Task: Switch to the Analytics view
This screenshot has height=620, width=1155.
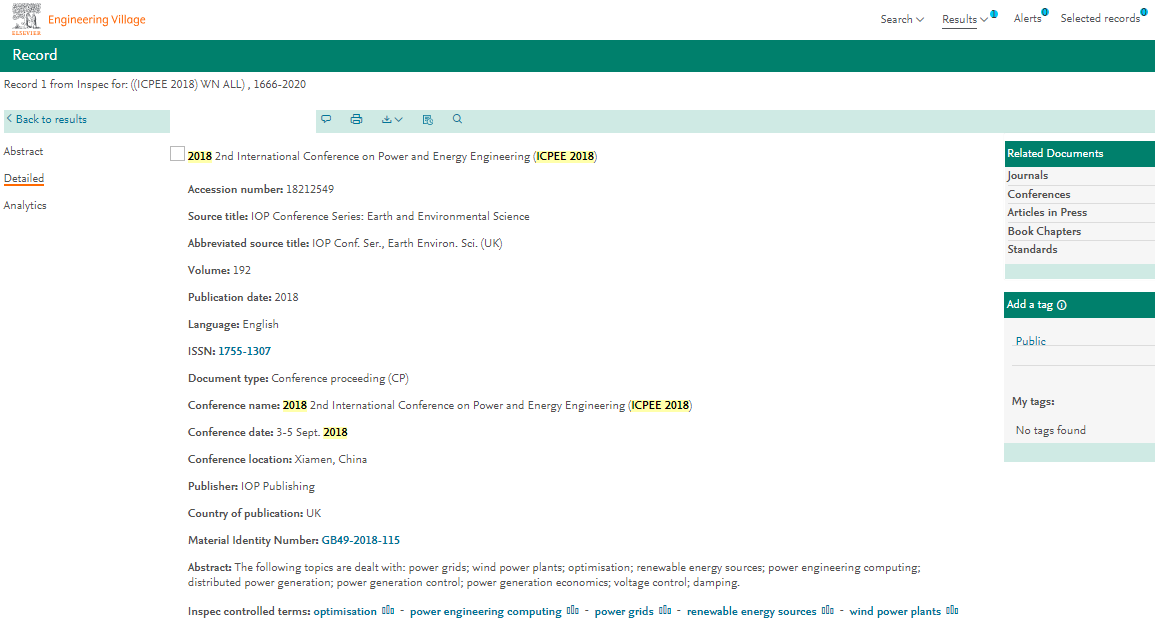Action: 25,205
